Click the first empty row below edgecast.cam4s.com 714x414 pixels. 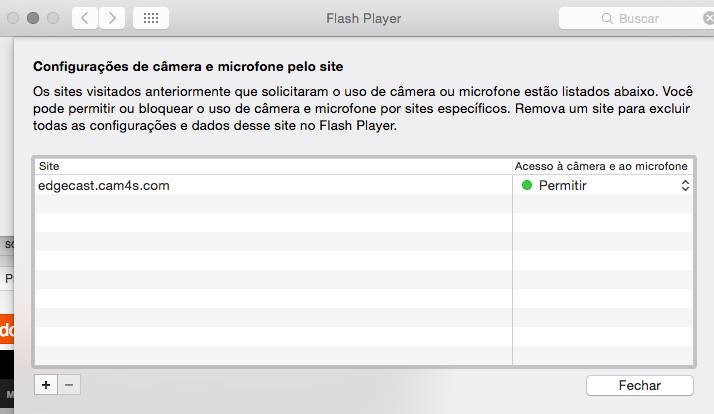(270, 204)
